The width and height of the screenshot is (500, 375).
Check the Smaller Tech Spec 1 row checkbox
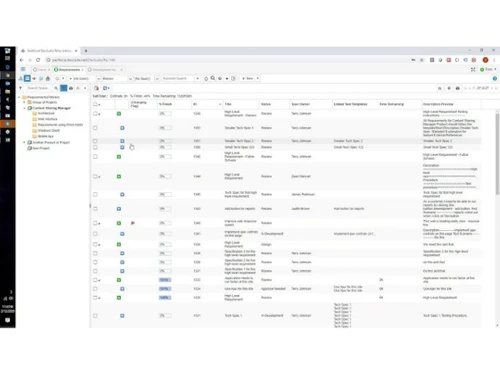(95, 128)
